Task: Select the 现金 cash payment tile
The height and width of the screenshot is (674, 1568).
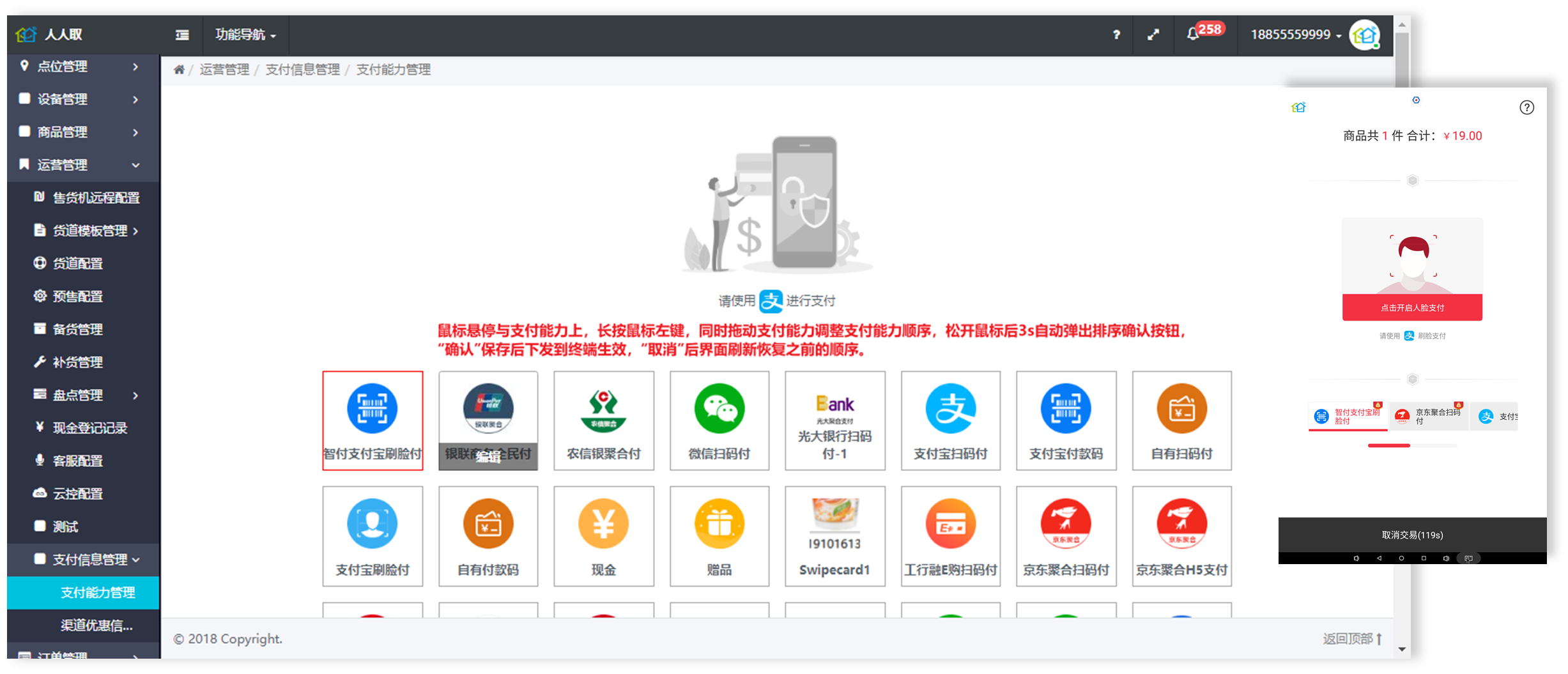Action: pyautogui.click(x=604, y=536)
